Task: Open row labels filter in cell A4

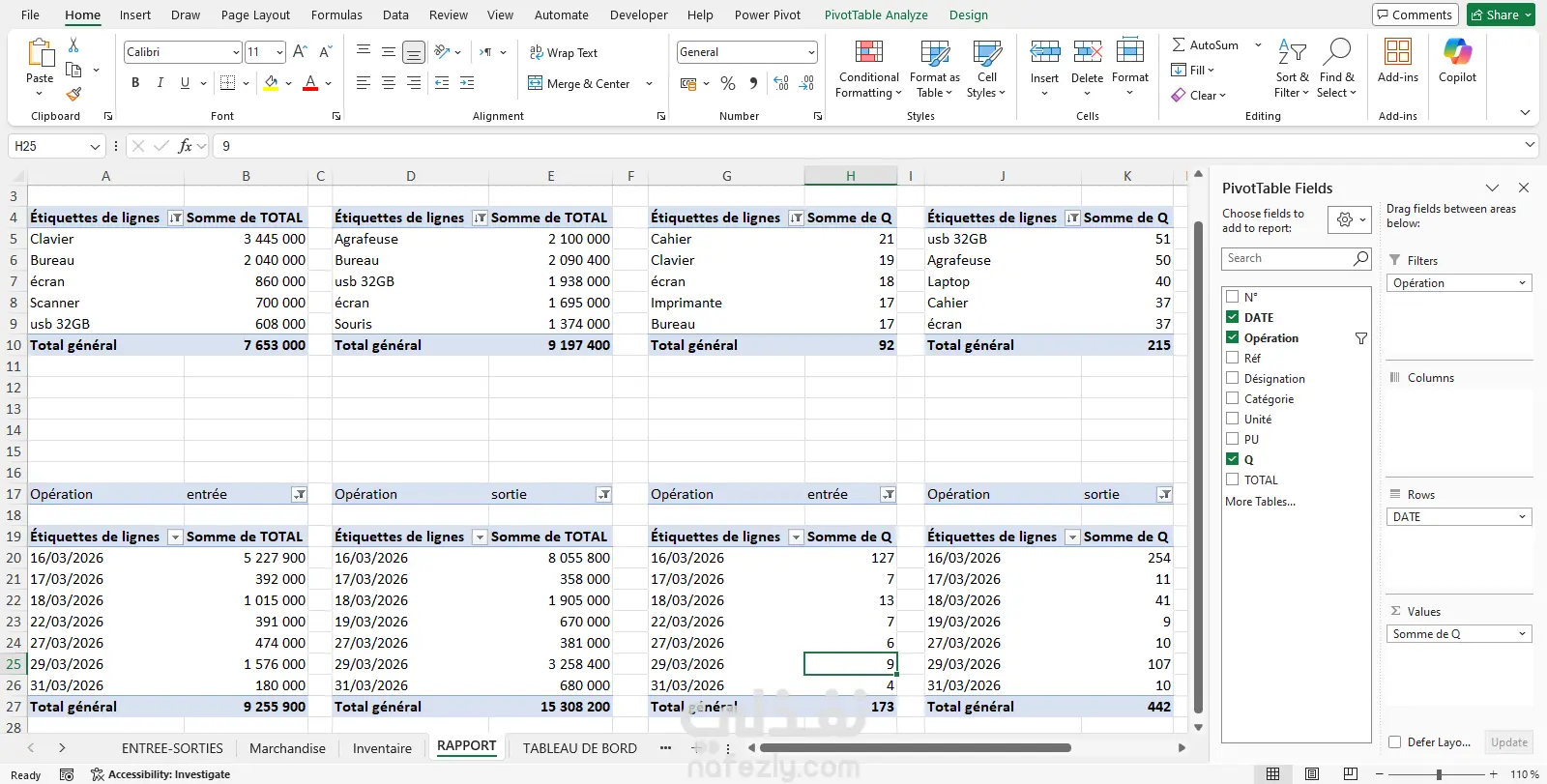Action: (x=175, y=218)
